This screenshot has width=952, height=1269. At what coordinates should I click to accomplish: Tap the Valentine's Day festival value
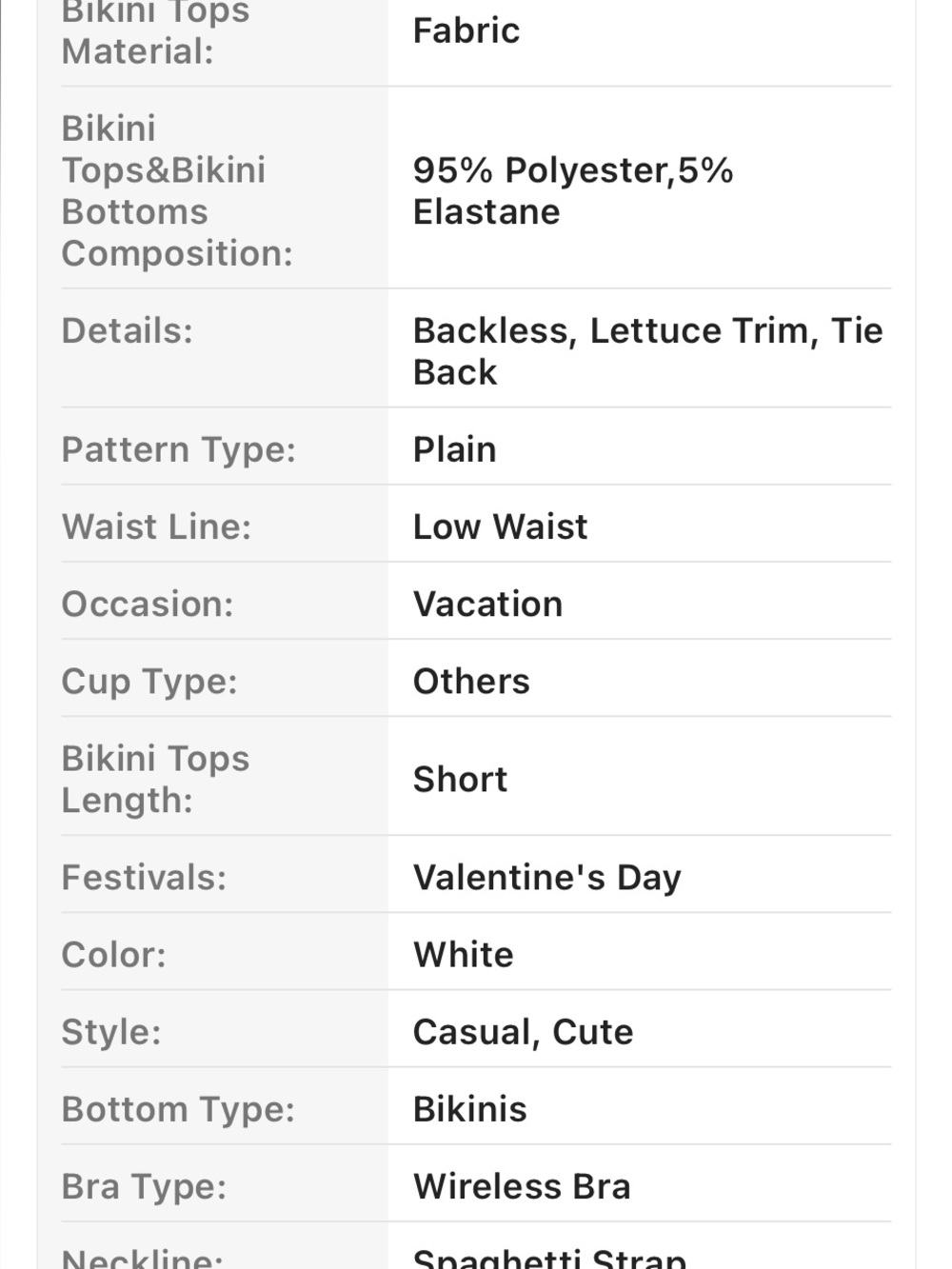(547, 878)
